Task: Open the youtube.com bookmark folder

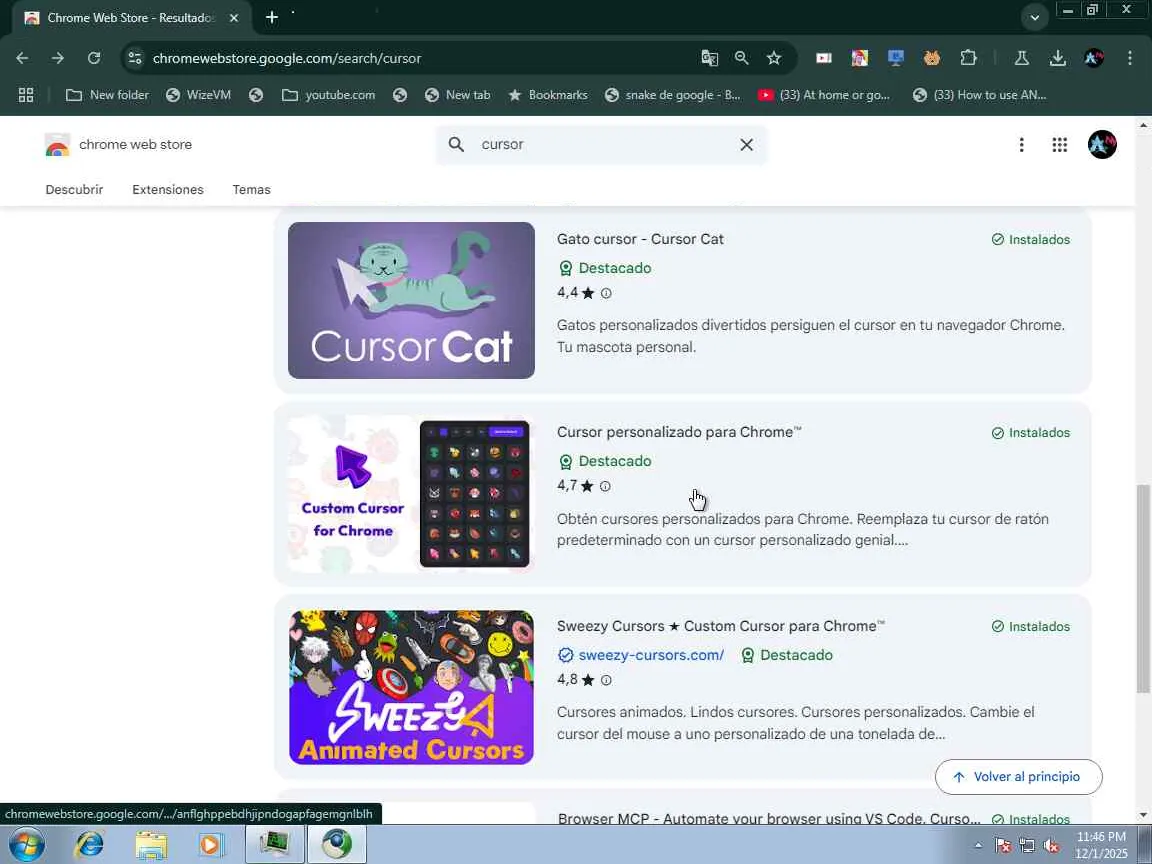Action: point(328,95)
